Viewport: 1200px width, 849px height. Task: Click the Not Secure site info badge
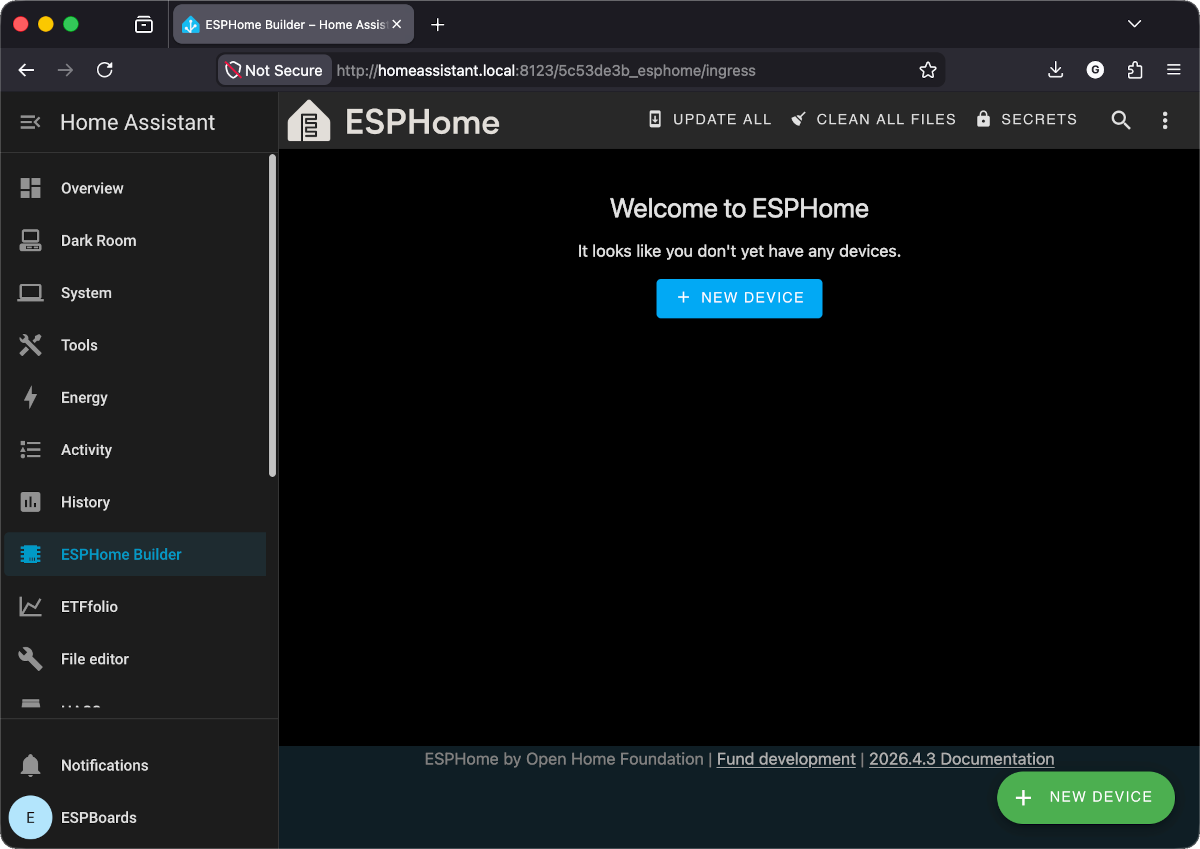pos(274,70)
